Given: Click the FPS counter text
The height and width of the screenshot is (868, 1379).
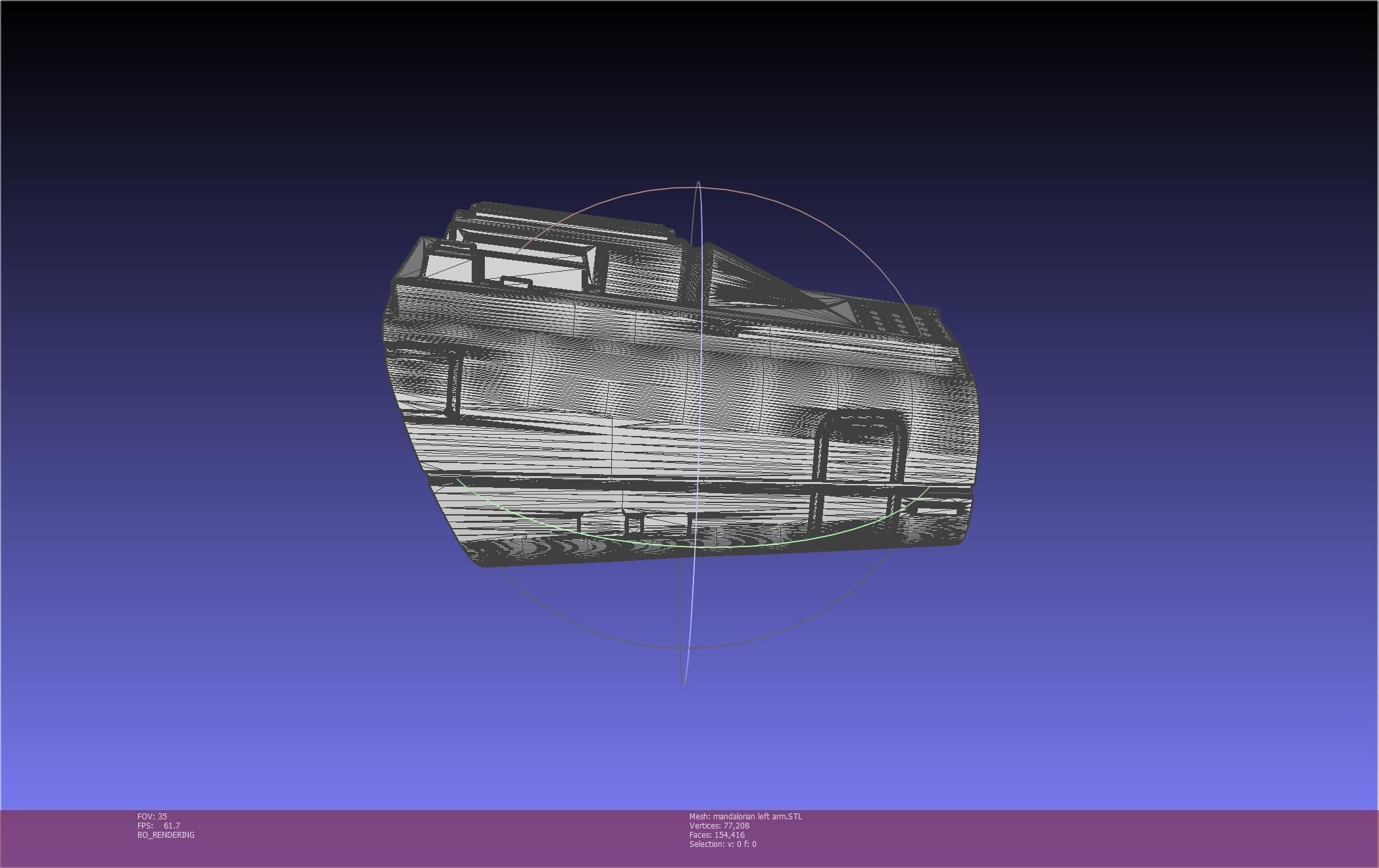Looking at the screenshot, I should click(158, 825).
